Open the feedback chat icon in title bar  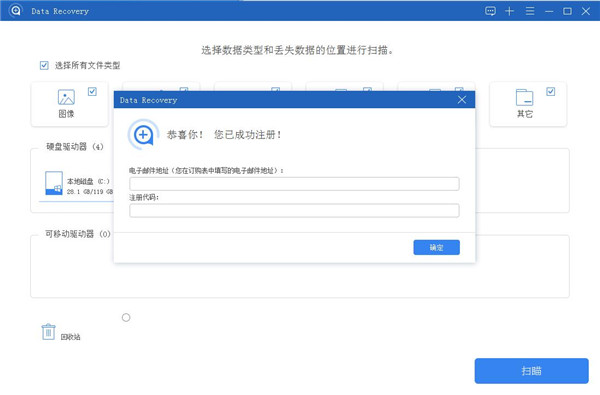[490, 11]
